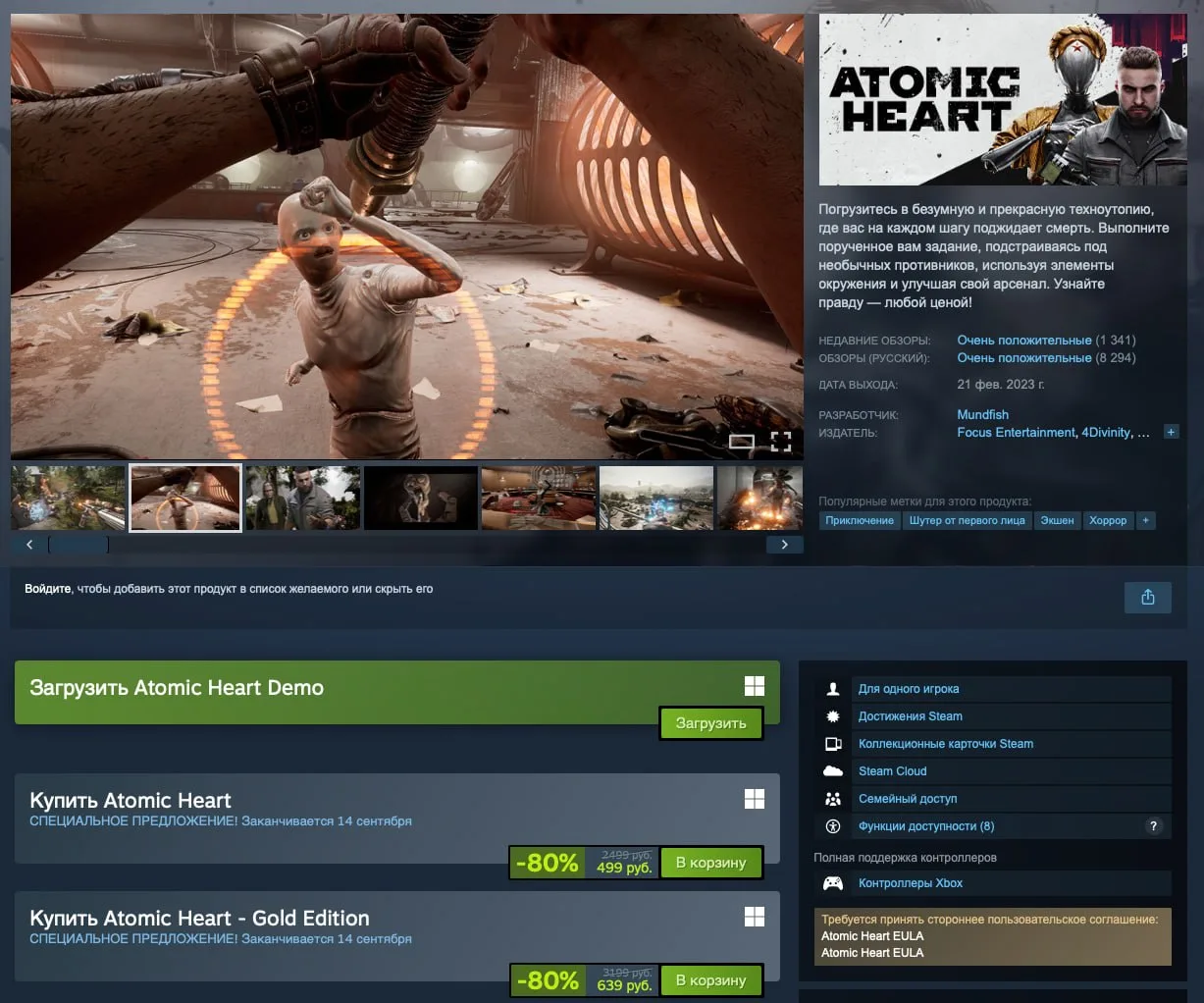
Task: Click the Войдите sign-in link
Action: 47,589
